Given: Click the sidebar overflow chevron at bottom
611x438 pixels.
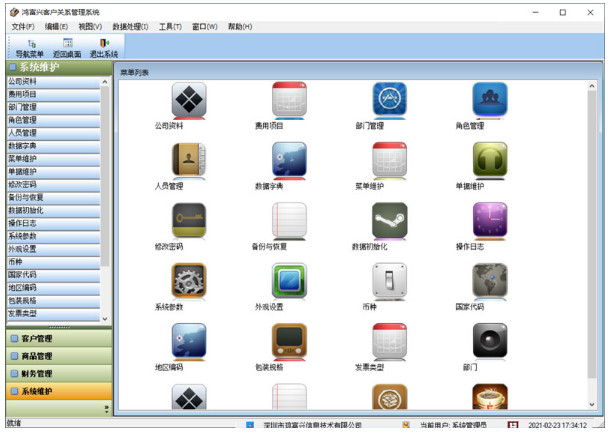Looking at the screenshot, I should (106, 408).
